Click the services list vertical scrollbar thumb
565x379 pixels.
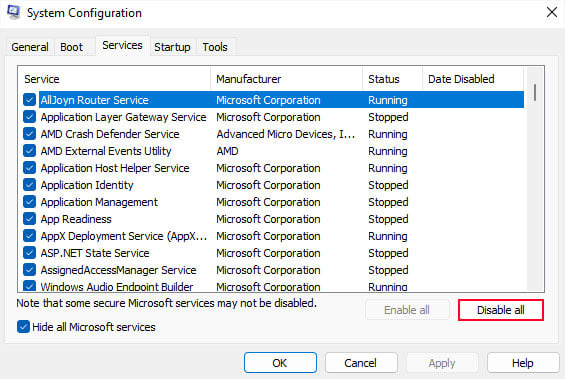click(535, 92)
